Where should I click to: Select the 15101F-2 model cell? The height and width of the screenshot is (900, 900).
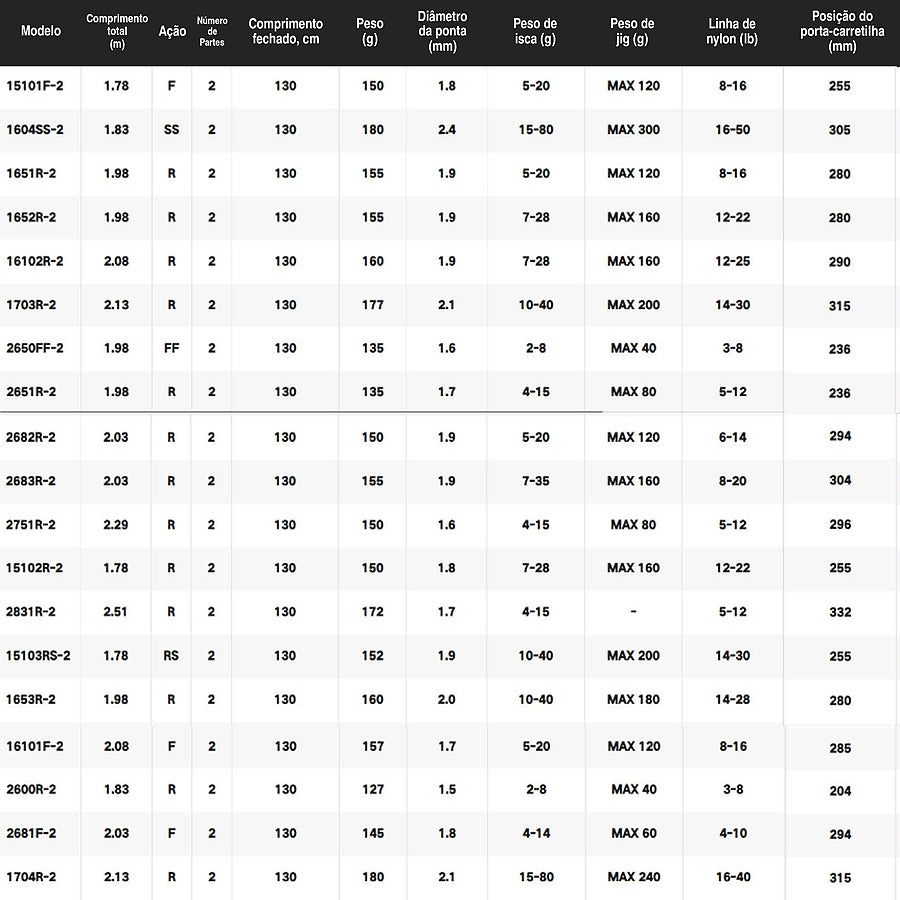[x=35, y=86]
